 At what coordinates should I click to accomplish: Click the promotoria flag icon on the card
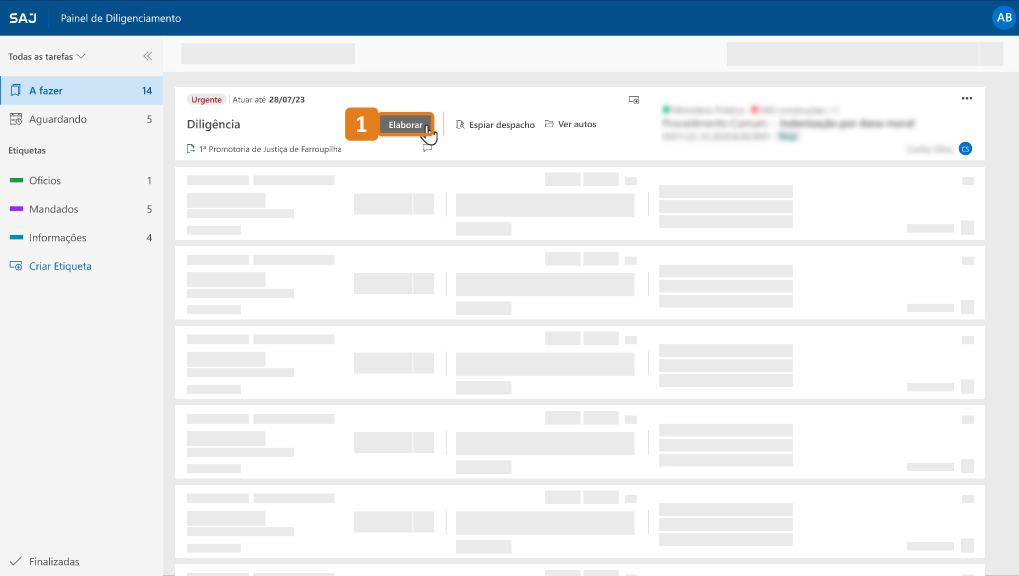click(192, 147)
